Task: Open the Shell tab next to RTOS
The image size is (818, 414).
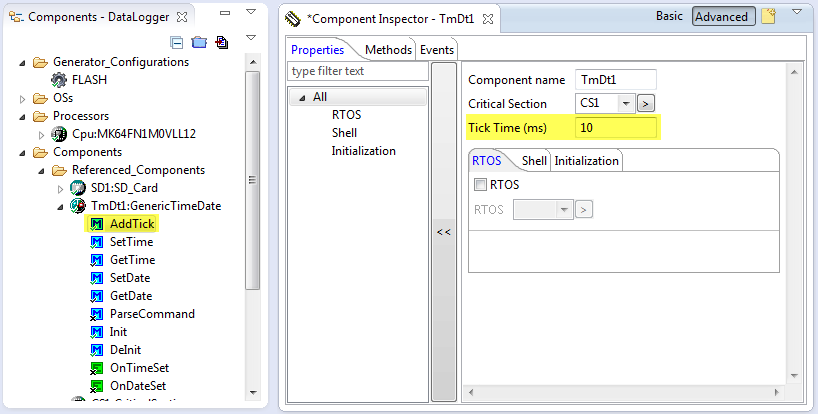Action: click(534, 161)
